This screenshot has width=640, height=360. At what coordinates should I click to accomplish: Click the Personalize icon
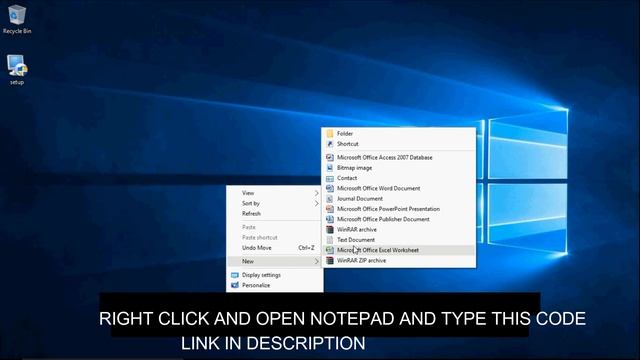click(x=235, y=285)
